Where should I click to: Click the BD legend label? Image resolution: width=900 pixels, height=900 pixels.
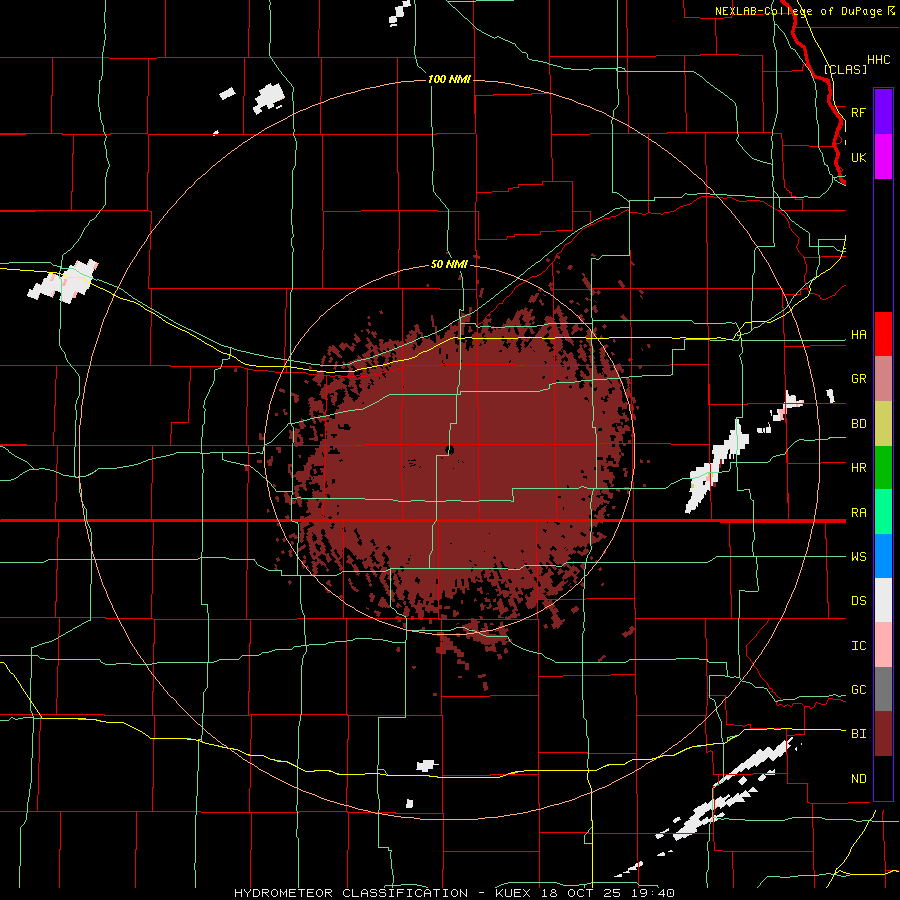coord(858,424)
